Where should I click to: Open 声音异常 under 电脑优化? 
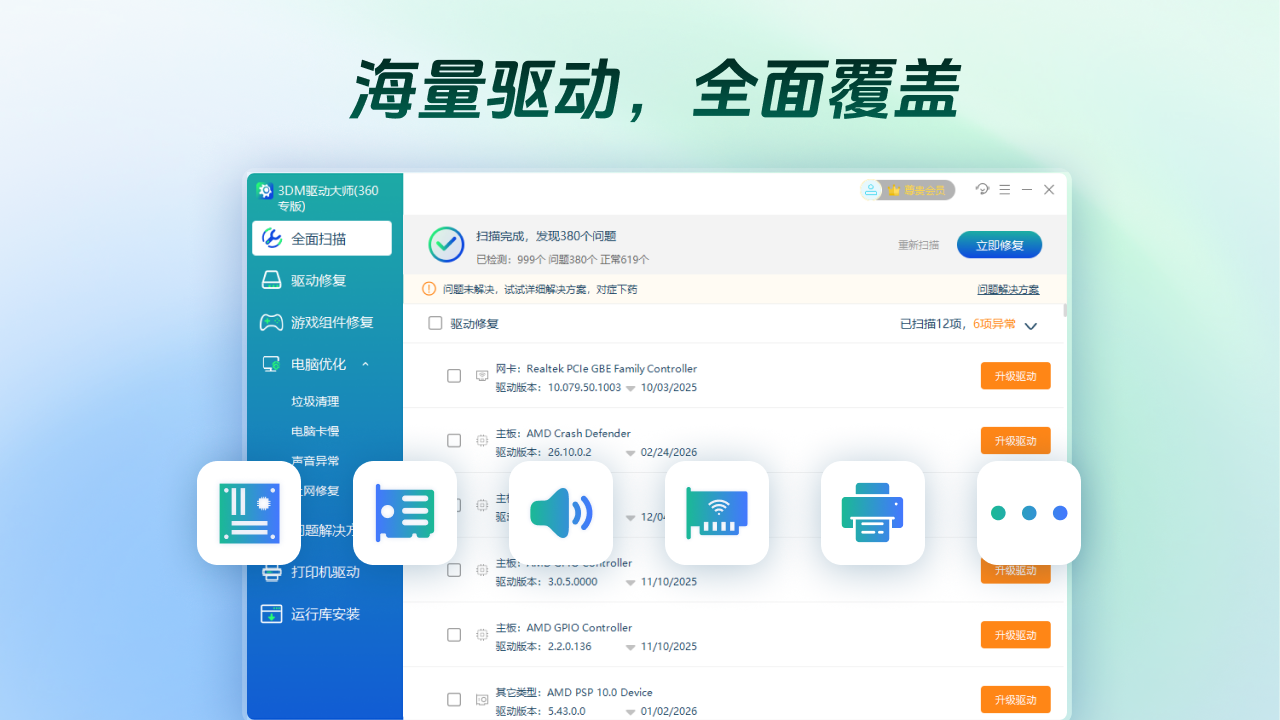tap(315, 461)
